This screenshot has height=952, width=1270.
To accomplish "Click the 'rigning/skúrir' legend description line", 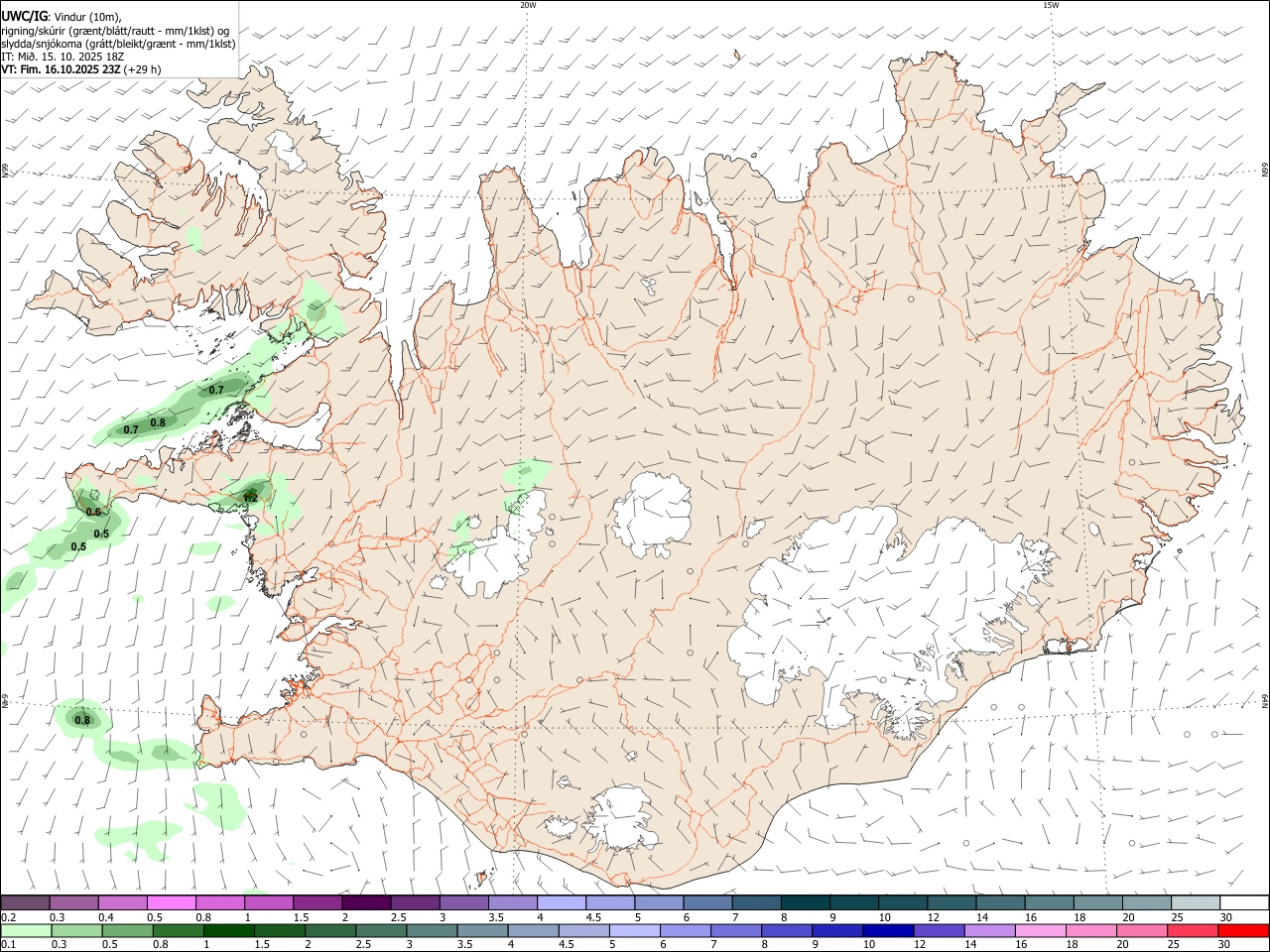I will coord(115,30).
